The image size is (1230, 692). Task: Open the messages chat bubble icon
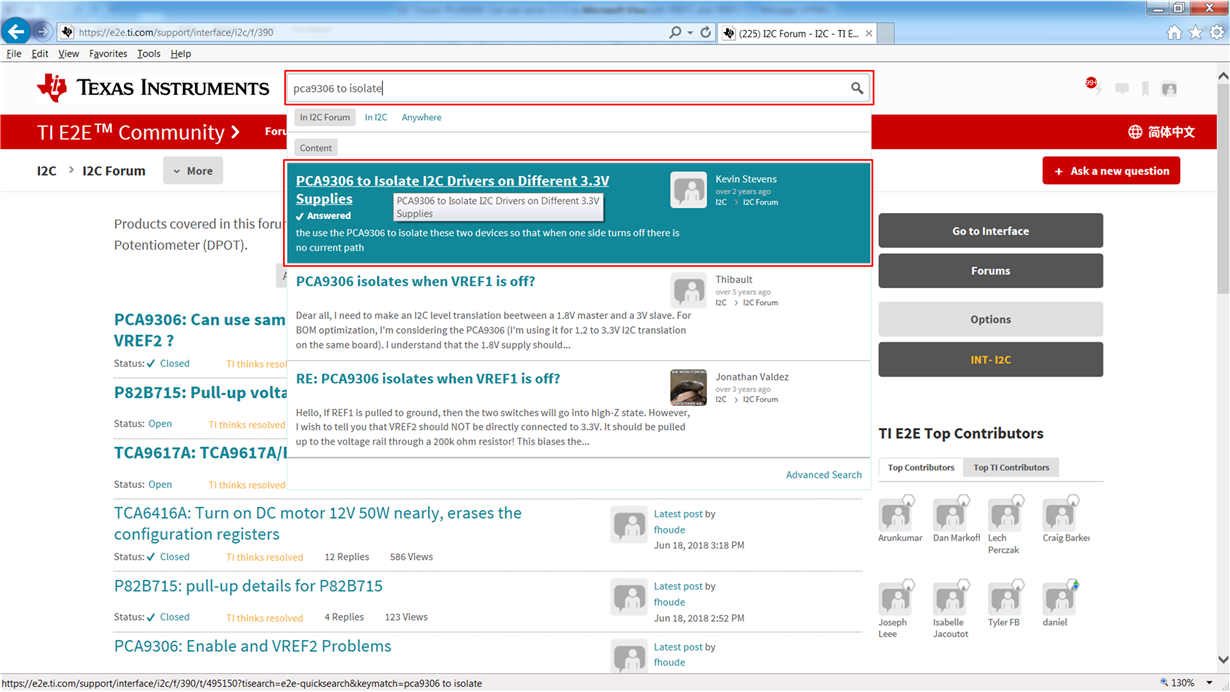1122,89
